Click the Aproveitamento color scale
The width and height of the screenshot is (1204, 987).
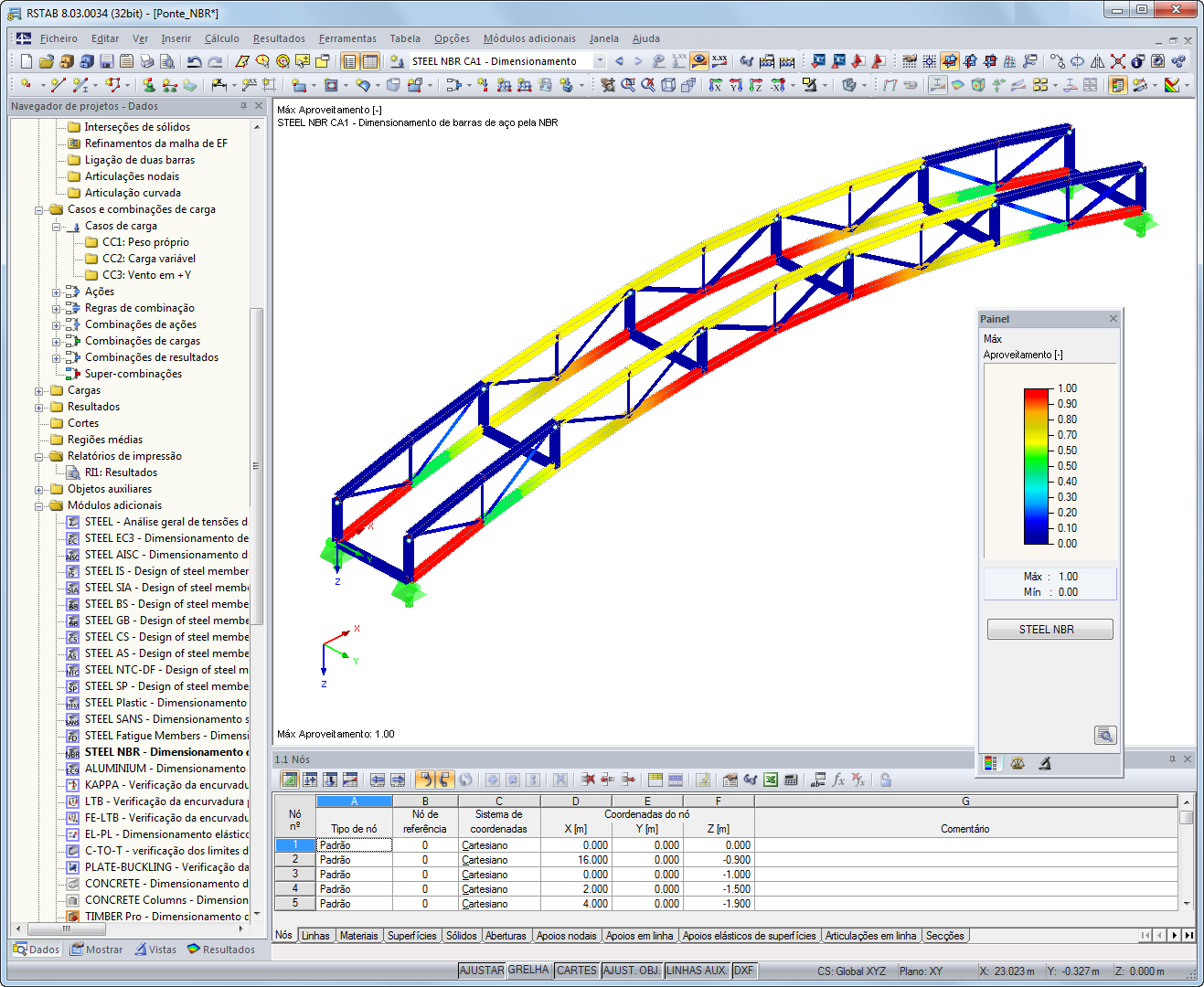[1036, 466]
